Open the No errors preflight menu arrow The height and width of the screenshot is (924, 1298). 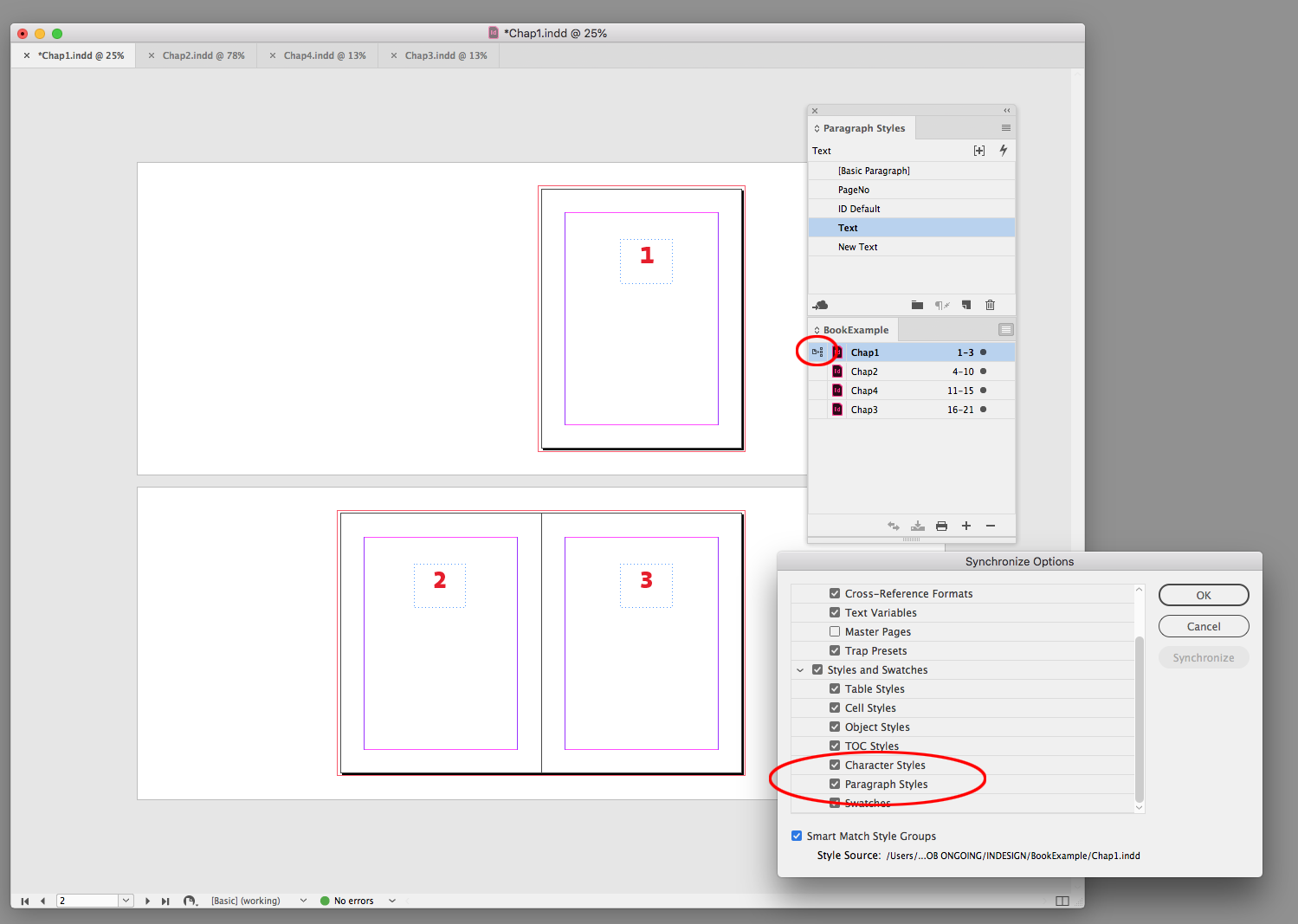coord(392,901)
